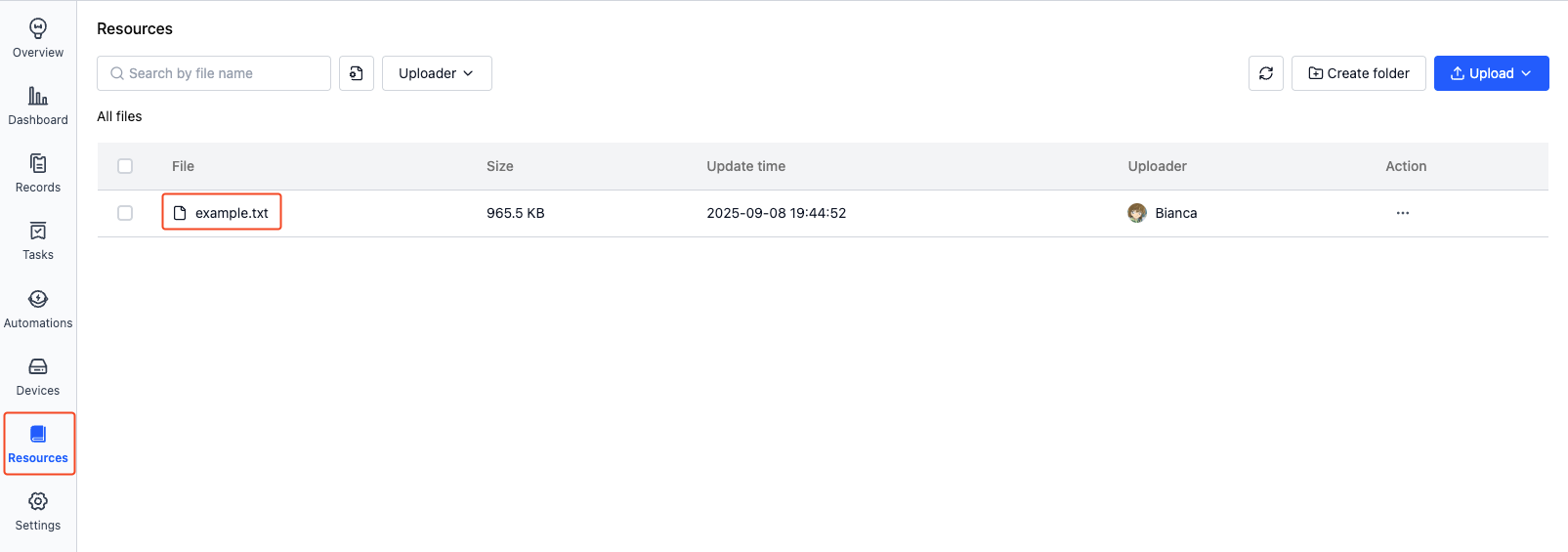1568x552 pixels.
Task: Click the file filter icon beside search
Action: pos(357,73)
